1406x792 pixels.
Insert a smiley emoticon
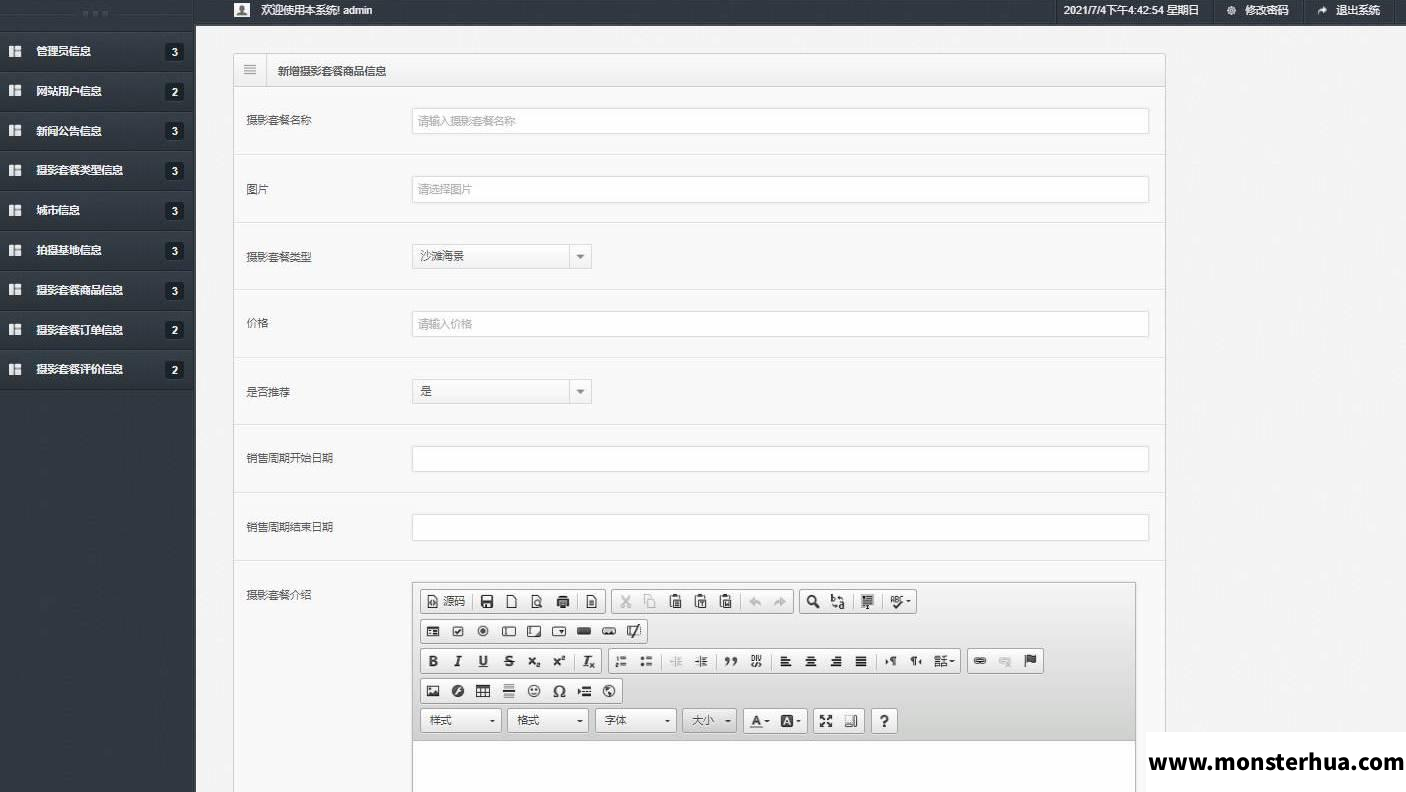point(534,691)
